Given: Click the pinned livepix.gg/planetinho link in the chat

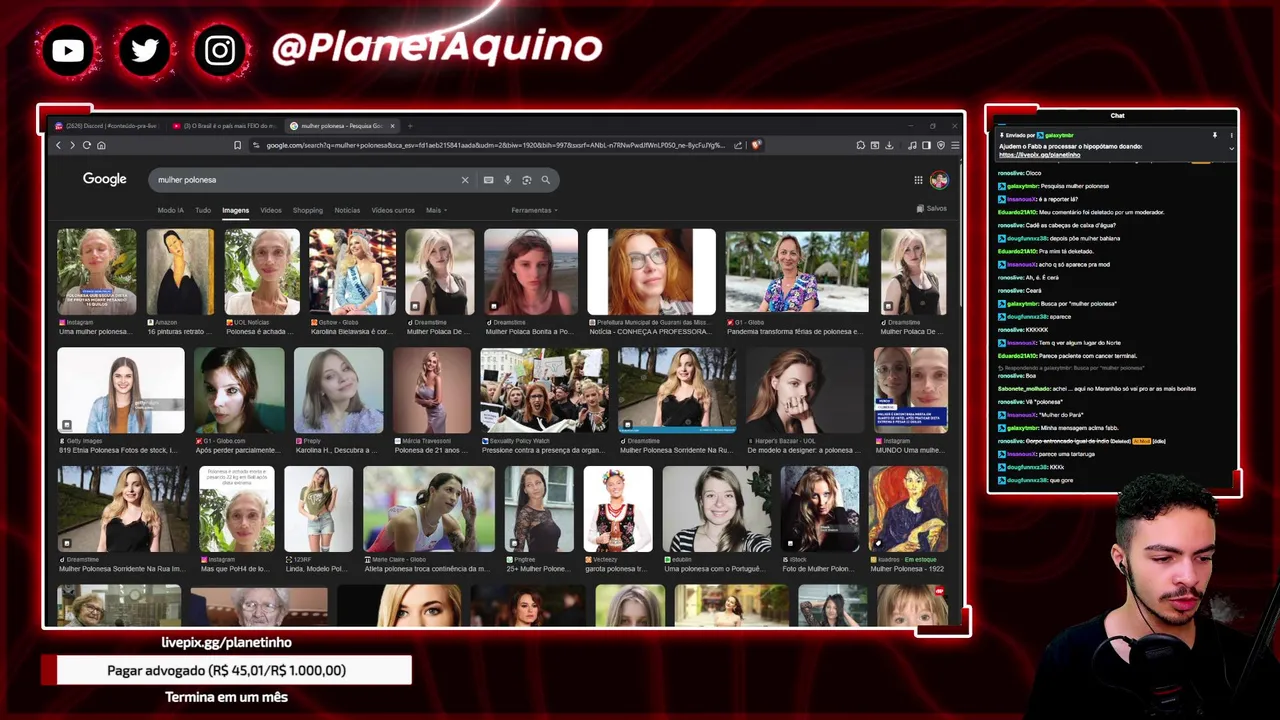Looking at the screenshot, I should tap(1040, 155).
